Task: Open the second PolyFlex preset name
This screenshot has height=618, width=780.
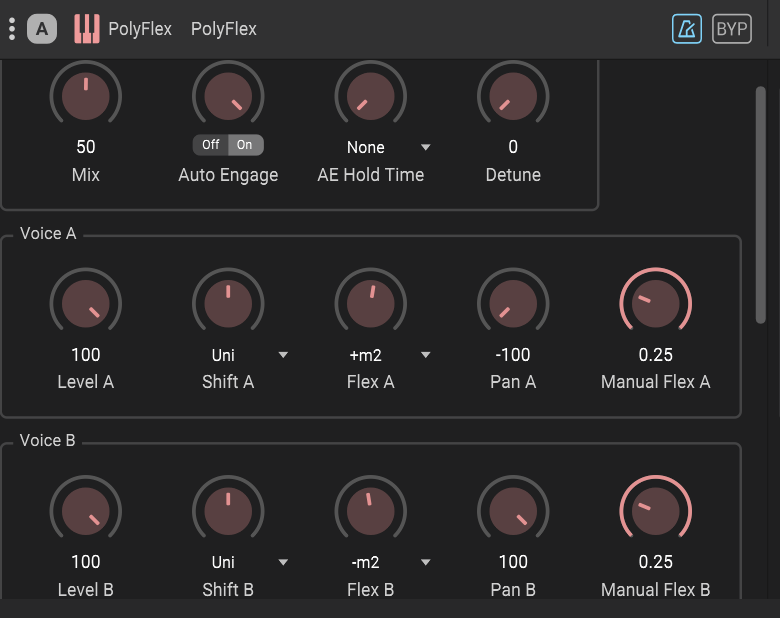Action: coord(224,29)
